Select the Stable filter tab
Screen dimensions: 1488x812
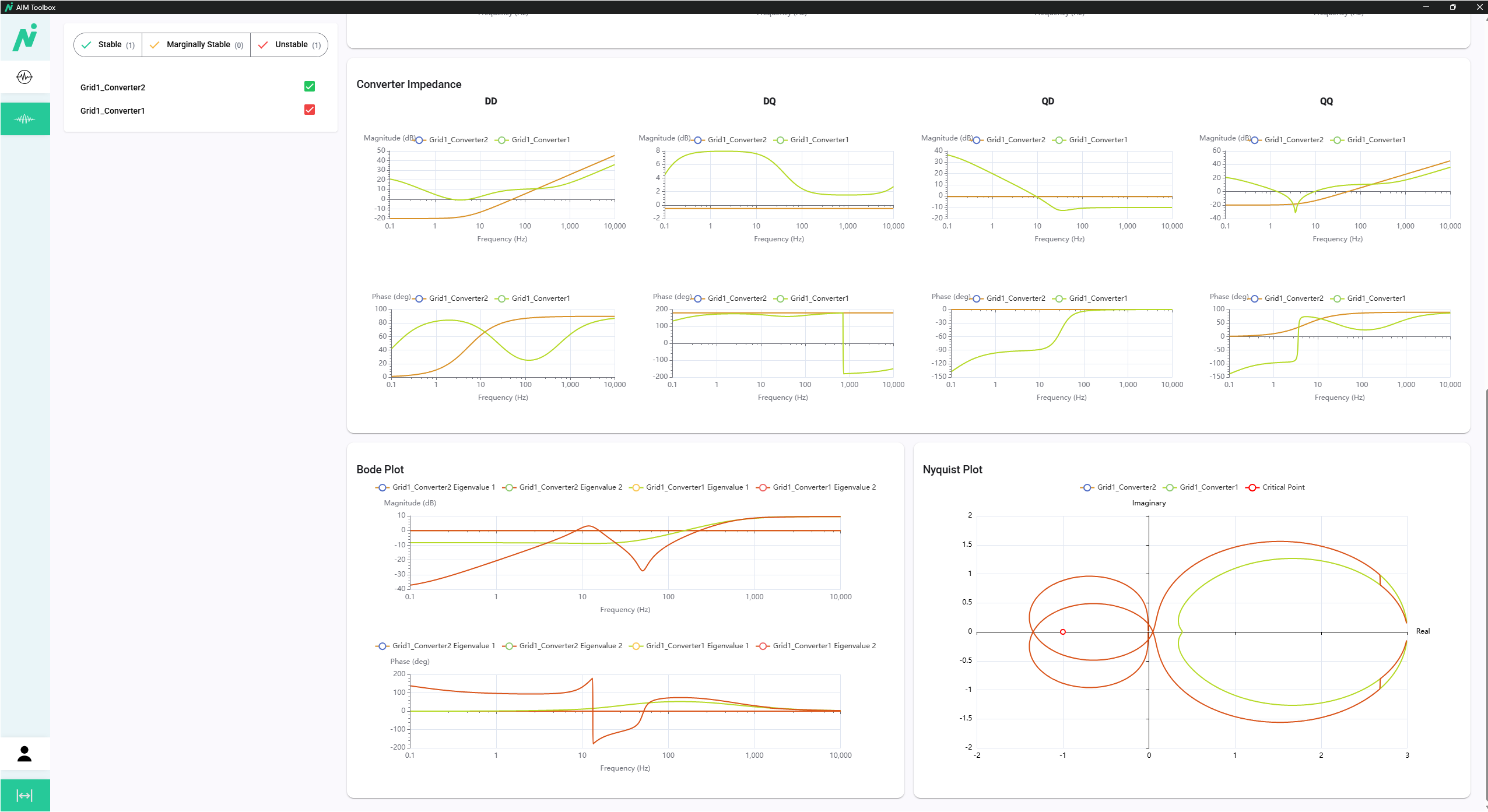[108, 45]
